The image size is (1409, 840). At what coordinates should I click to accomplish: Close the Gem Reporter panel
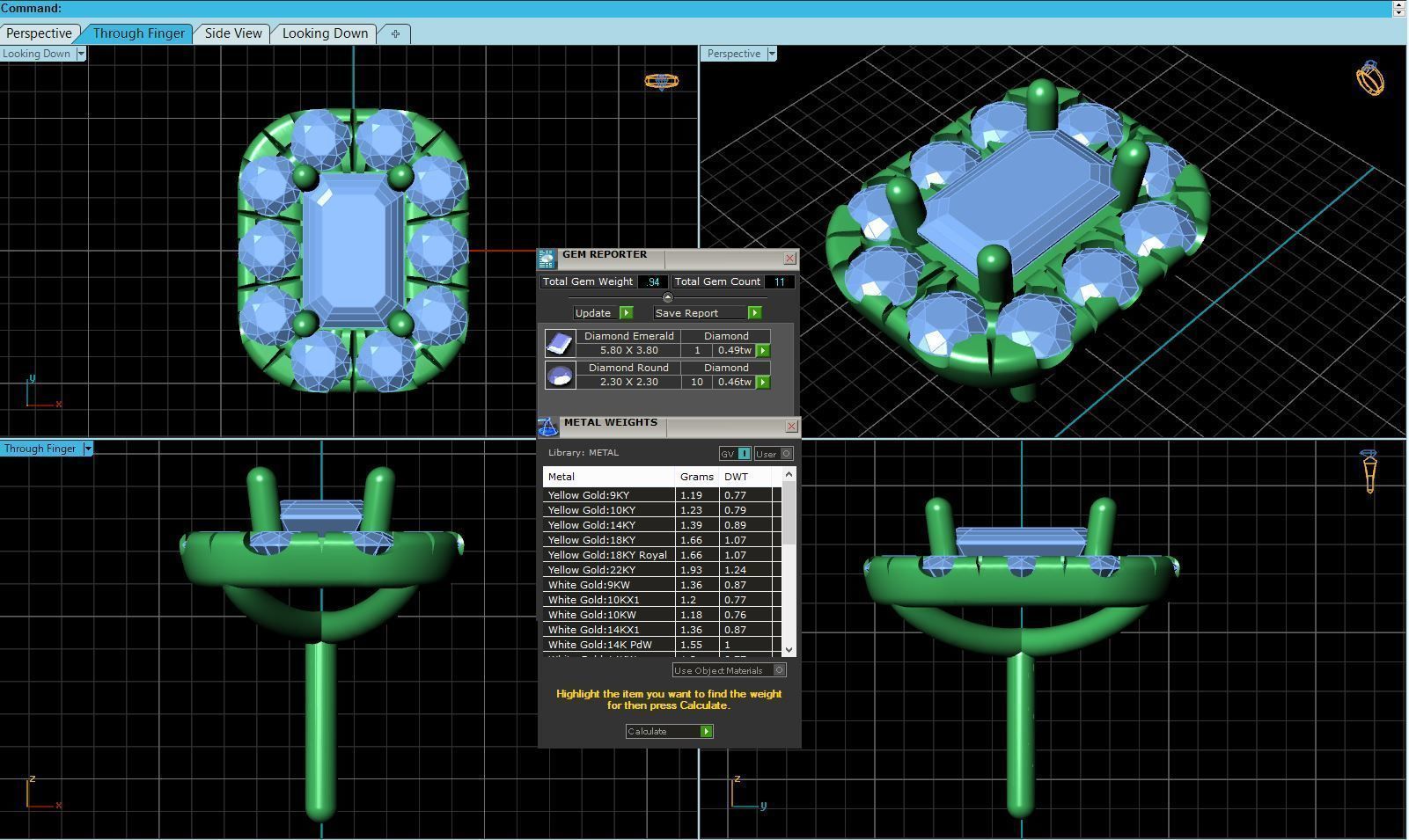[789, 259]
